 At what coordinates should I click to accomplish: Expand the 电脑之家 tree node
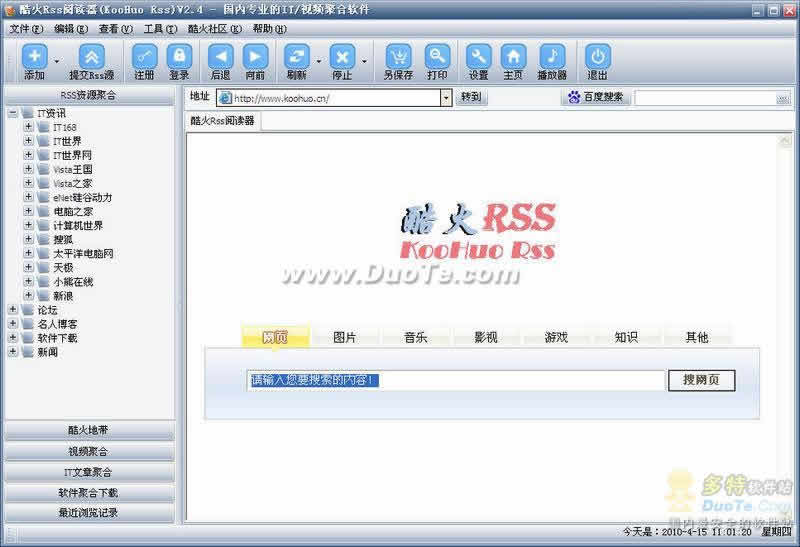tap(29, 211)
